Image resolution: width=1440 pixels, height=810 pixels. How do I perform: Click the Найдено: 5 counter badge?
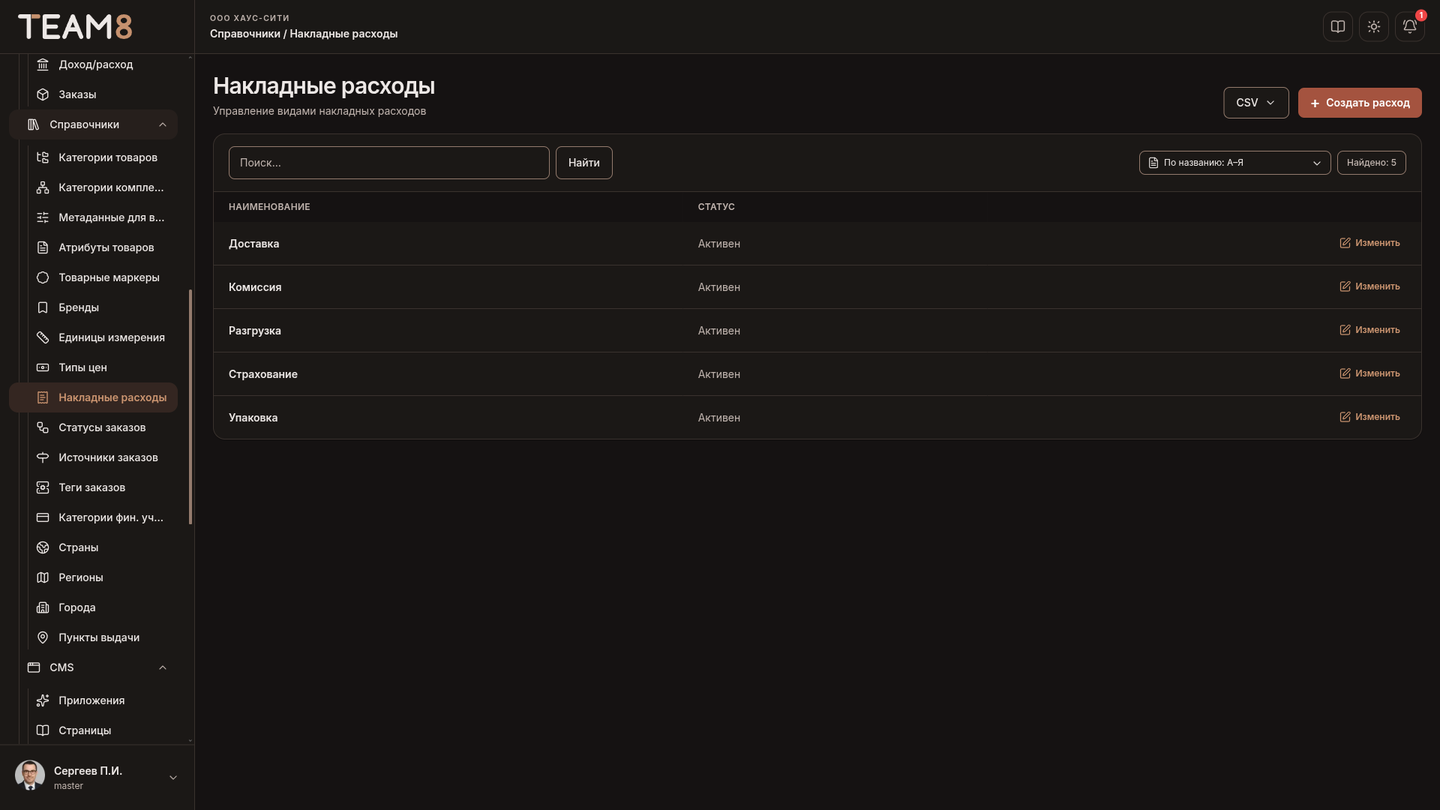[x=1371, y=162]
